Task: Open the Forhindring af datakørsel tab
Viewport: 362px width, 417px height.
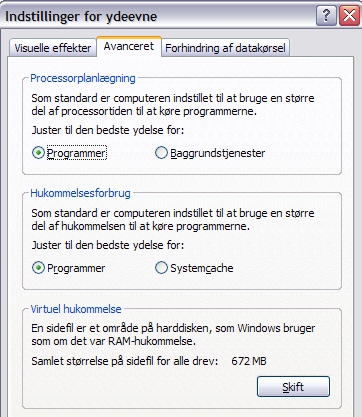Action: (x=225, y=48)
